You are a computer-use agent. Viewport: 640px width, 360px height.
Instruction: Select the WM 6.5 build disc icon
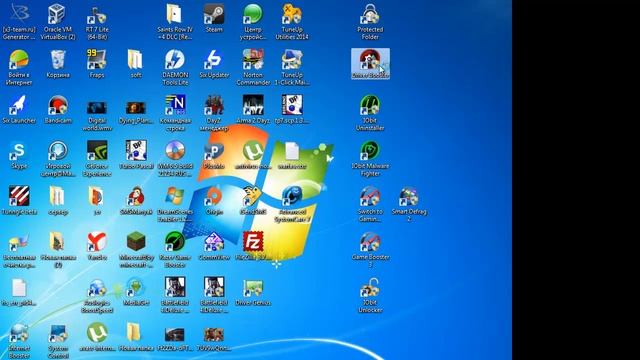point(175,159)
